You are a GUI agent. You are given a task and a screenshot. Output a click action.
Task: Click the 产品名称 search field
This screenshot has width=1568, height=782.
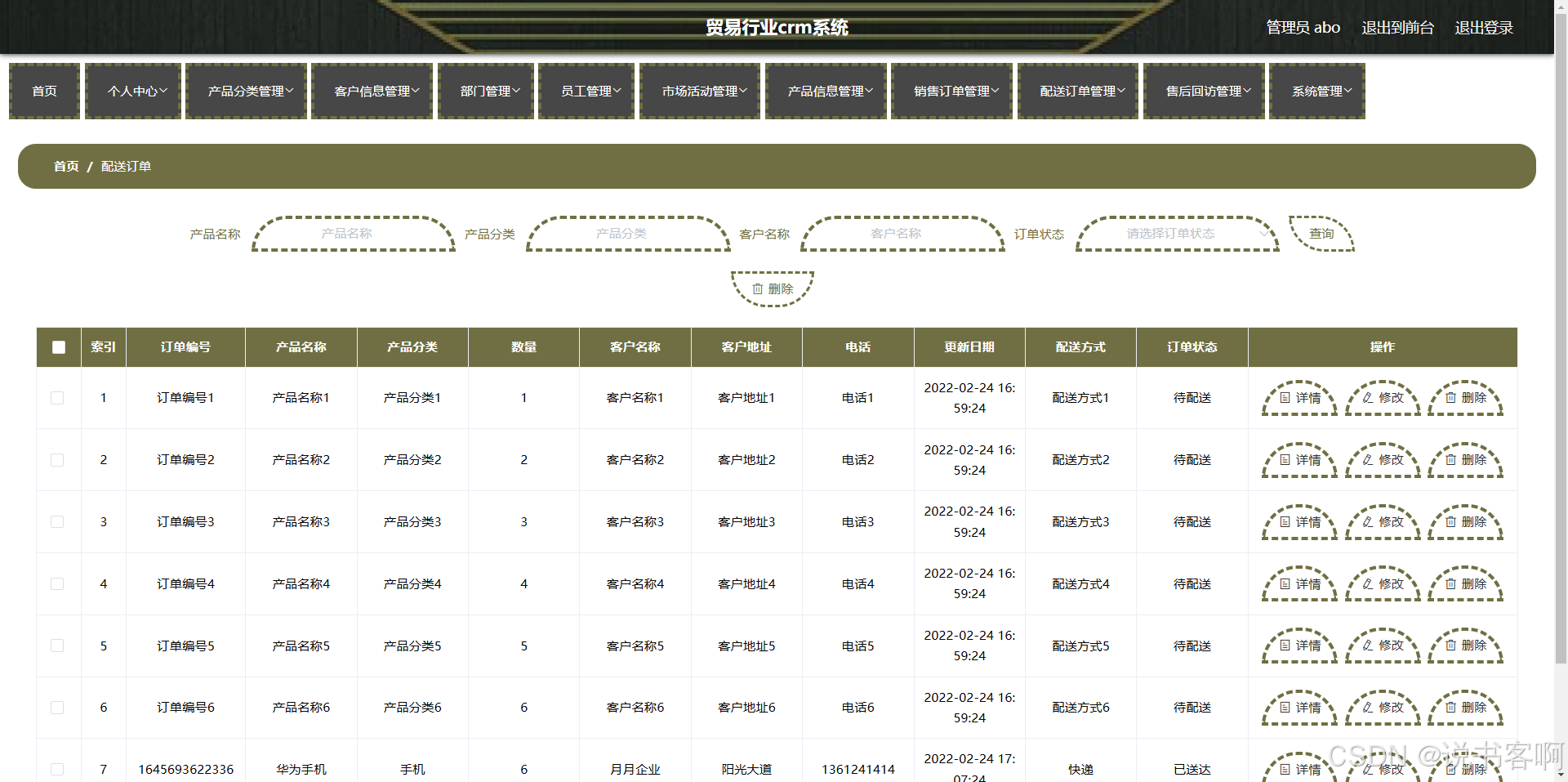click(354, 234)
